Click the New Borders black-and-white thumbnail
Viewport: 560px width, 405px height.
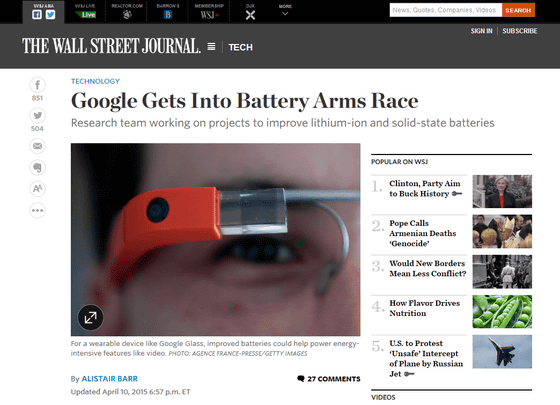(502, 271)
